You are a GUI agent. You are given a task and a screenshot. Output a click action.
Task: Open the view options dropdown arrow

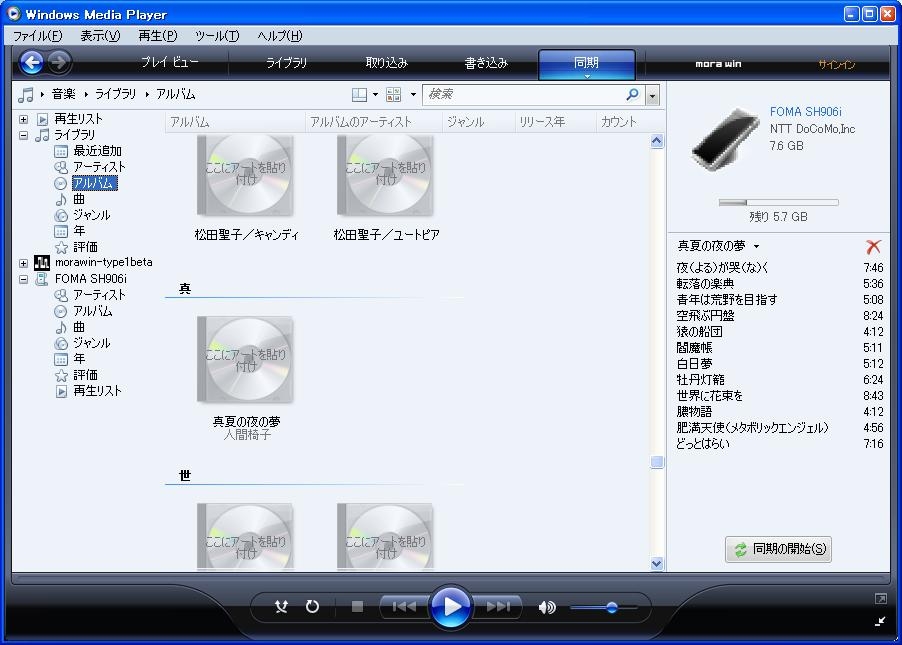click(413, 94)
